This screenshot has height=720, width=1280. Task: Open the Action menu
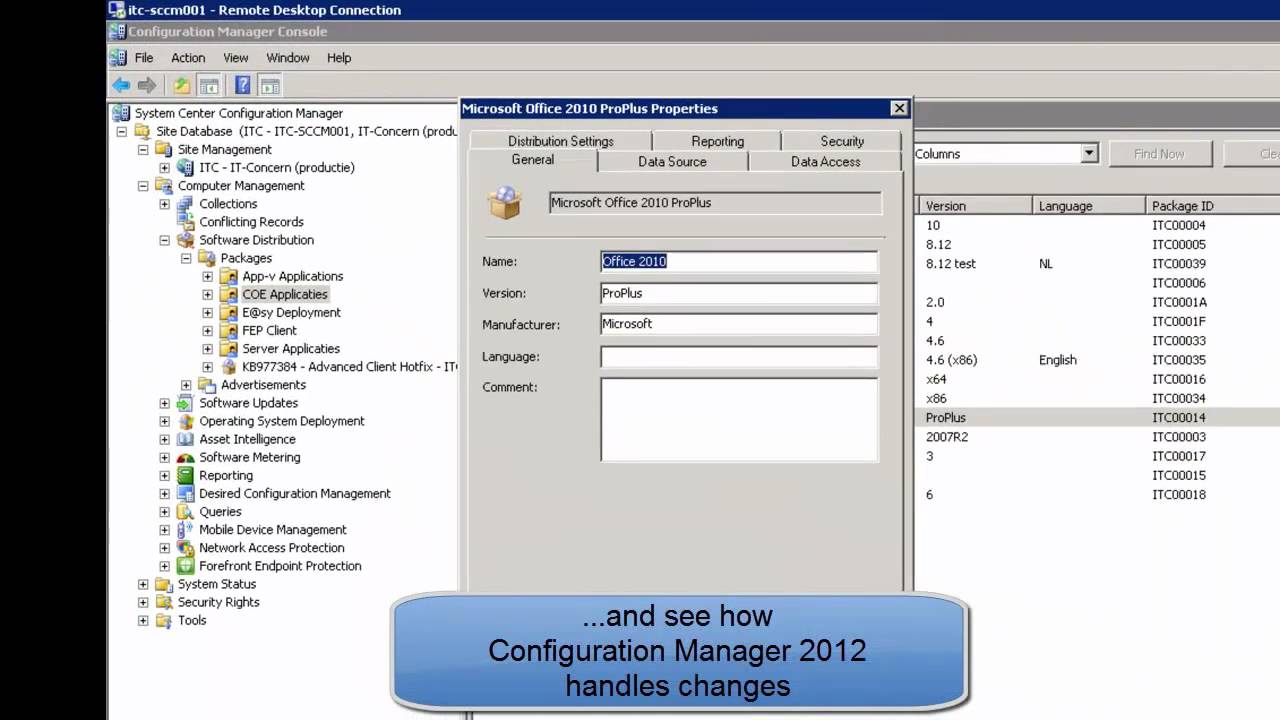tap(188, 58)
